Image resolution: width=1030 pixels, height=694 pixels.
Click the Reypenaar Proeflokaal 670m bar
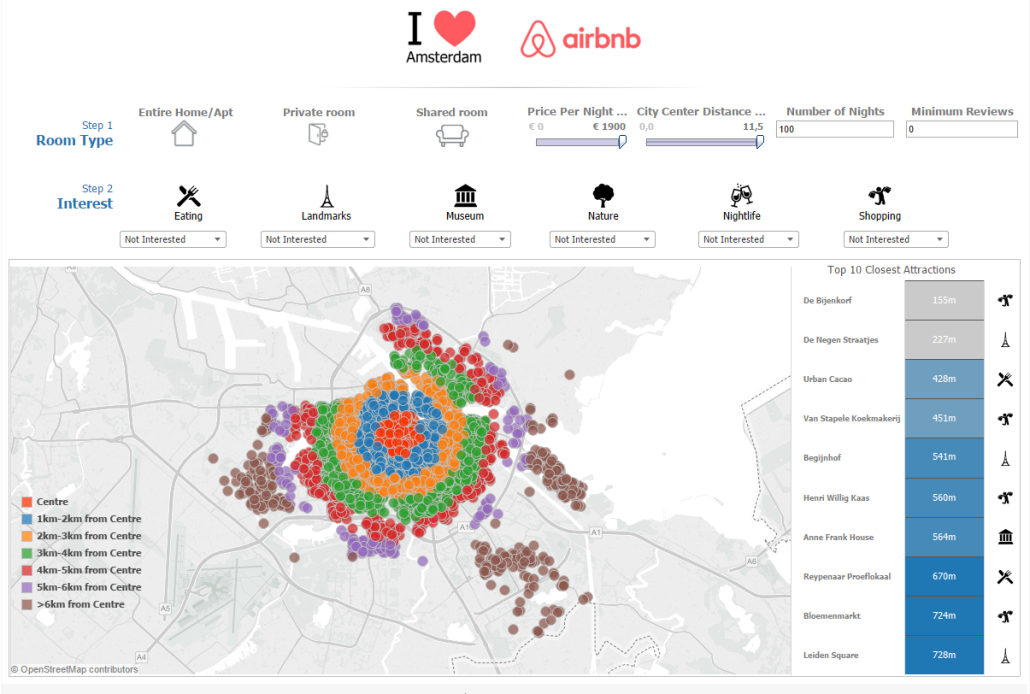[x=944, y=576]
